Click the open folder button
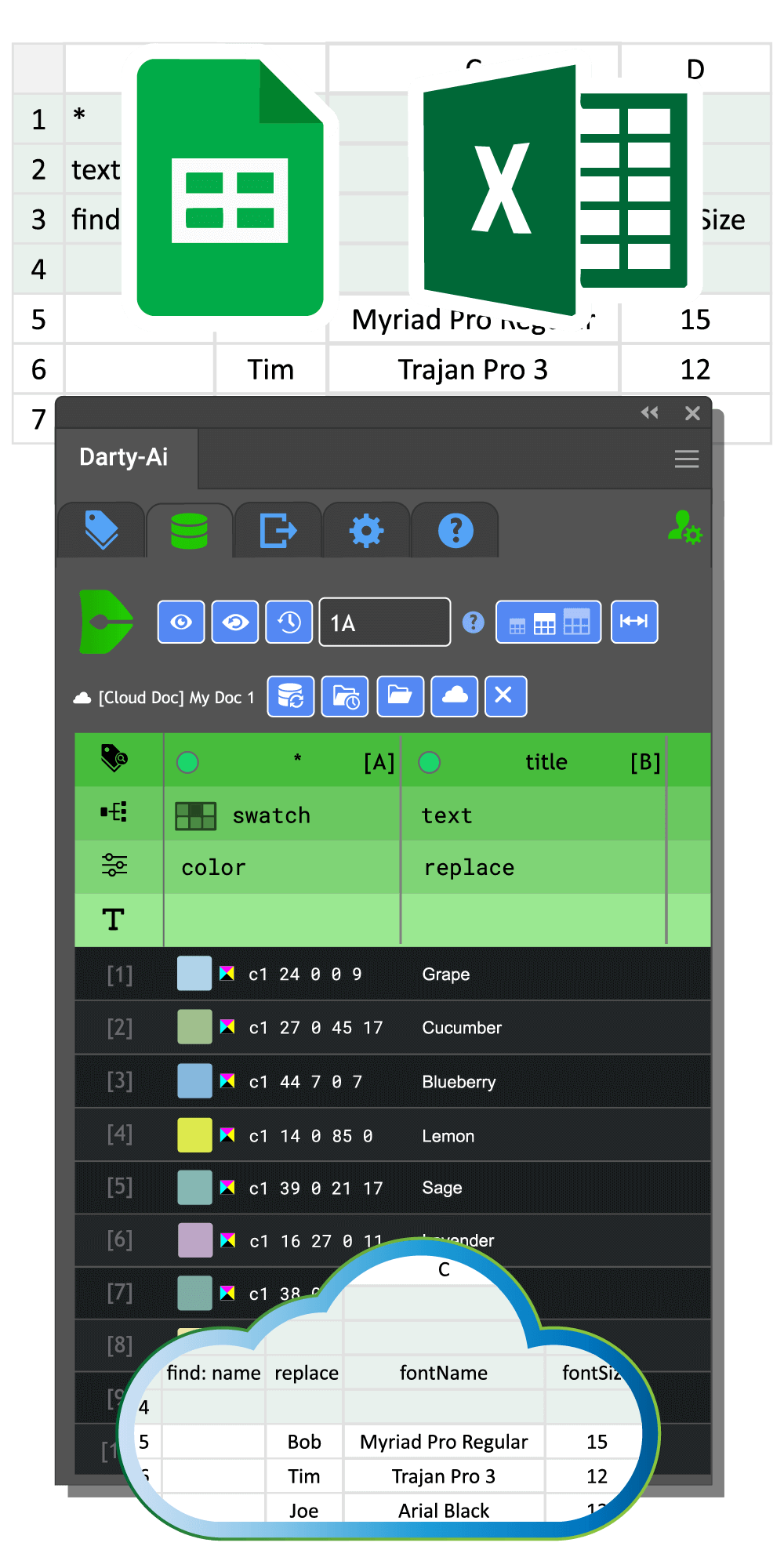 click(401, 696)
